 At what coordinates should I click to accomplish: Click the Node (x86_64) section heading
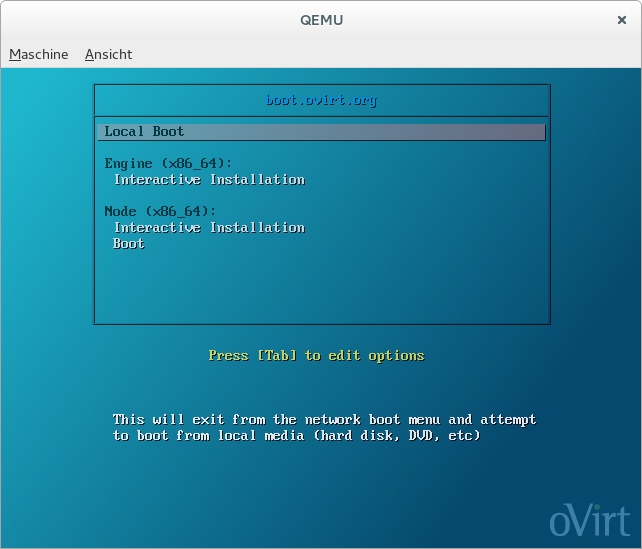click(x=160, y=211)
